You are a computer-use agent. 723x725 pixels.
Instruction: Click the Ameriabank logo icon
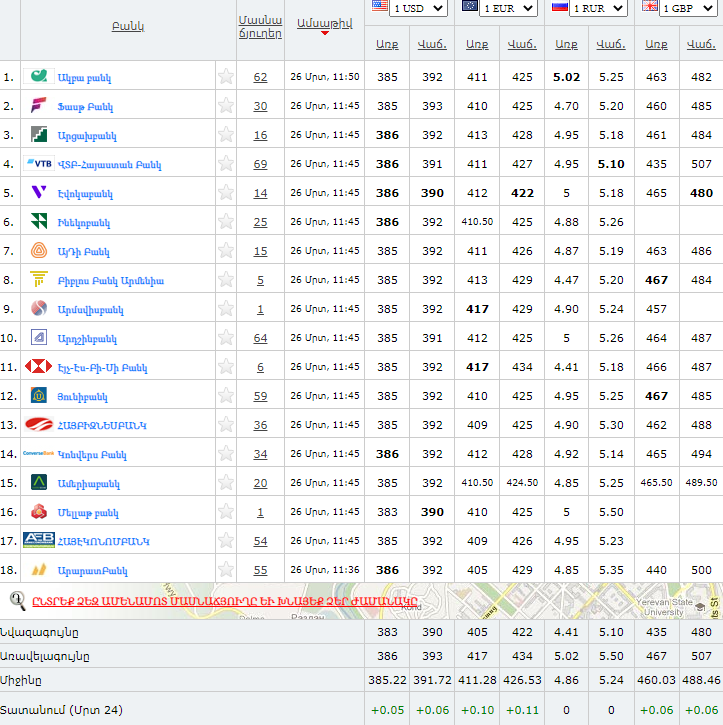click(x=39, y=482)
